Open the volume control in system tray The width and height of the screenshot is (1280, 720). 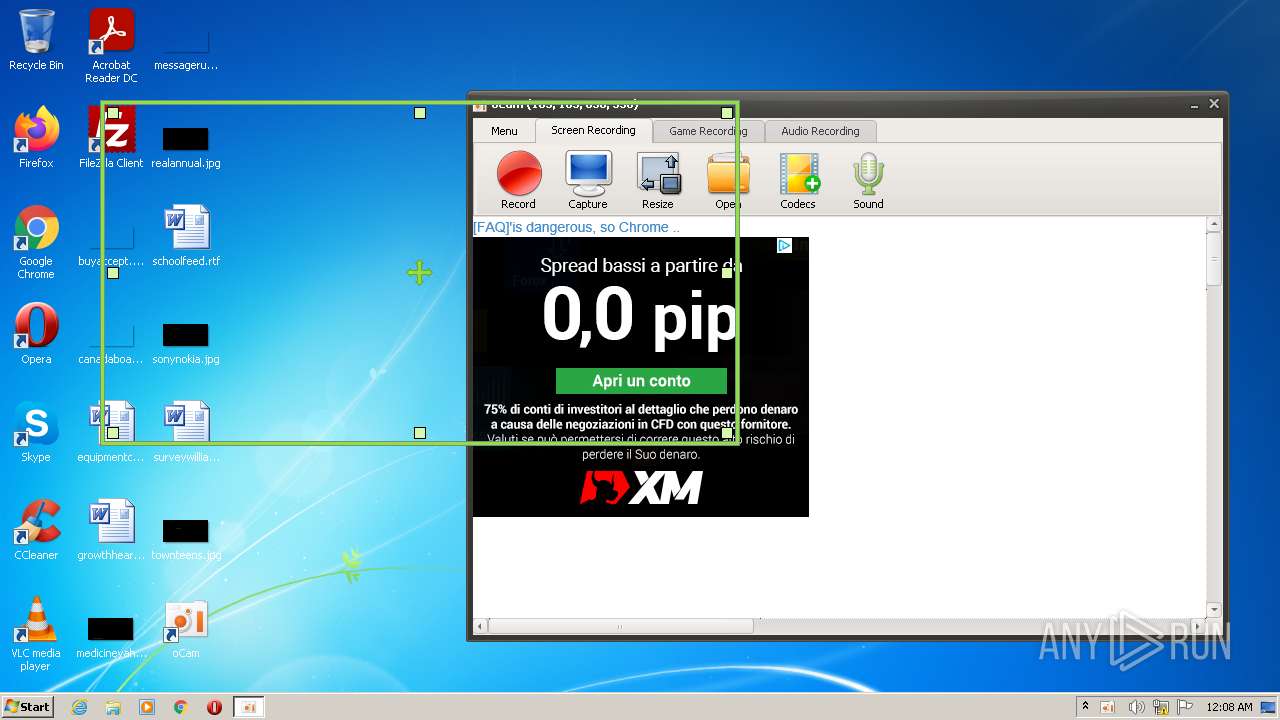click(1136, 707)
